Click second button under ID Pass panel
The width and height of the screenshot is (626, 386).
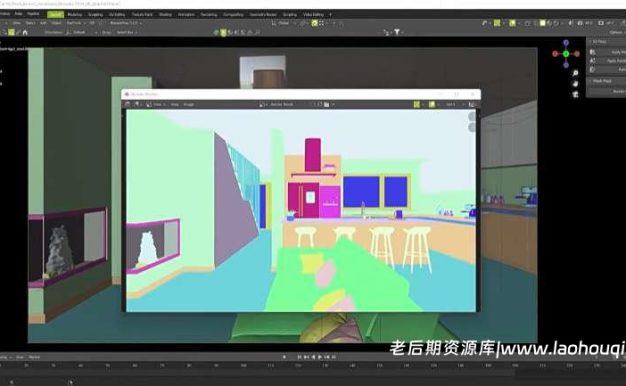(608, 61)
